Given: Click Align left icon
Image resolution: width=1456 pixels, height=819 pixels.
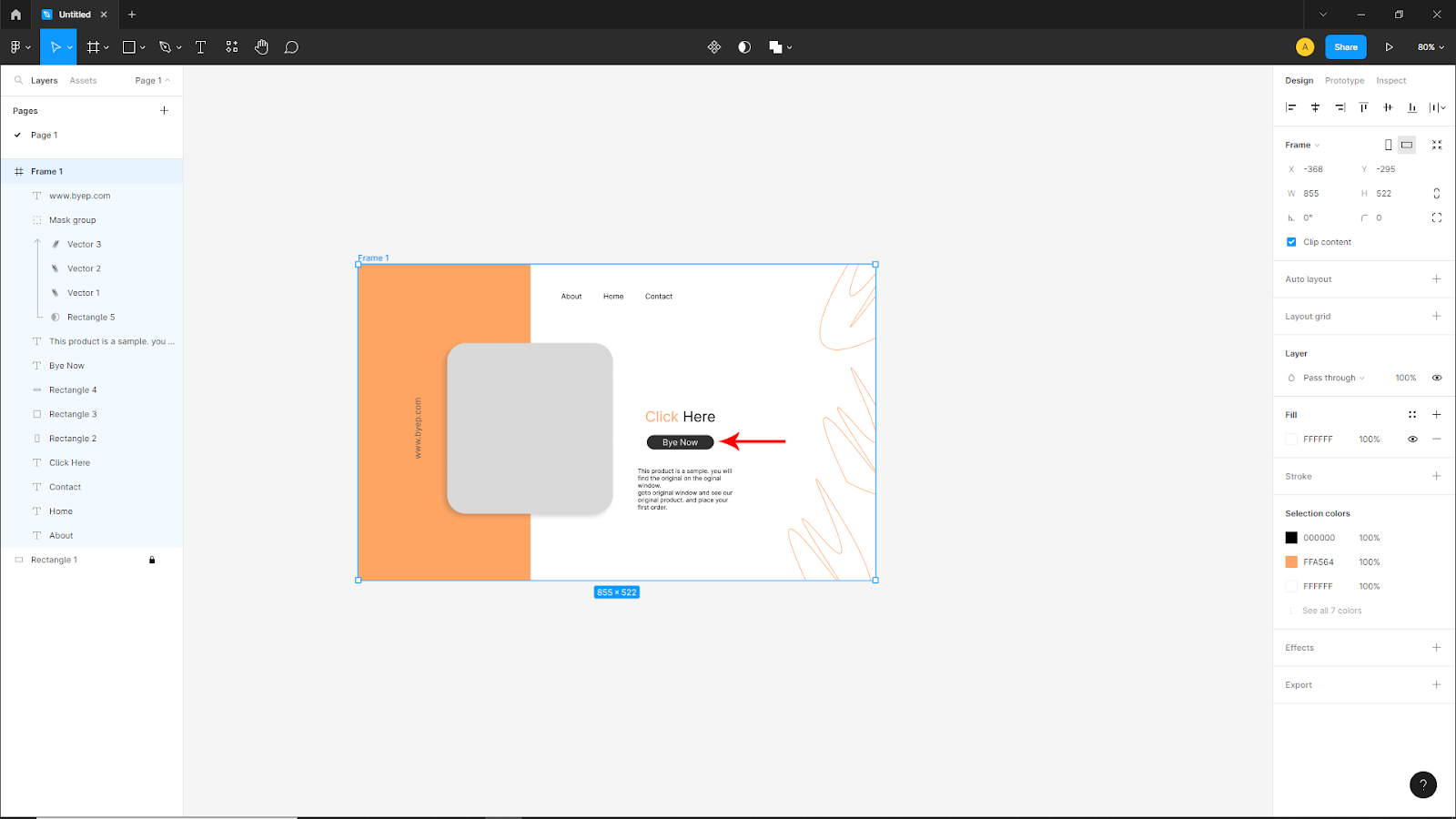Looking at the screenshot, I should pyautogui.click(x=1290, y=107).
